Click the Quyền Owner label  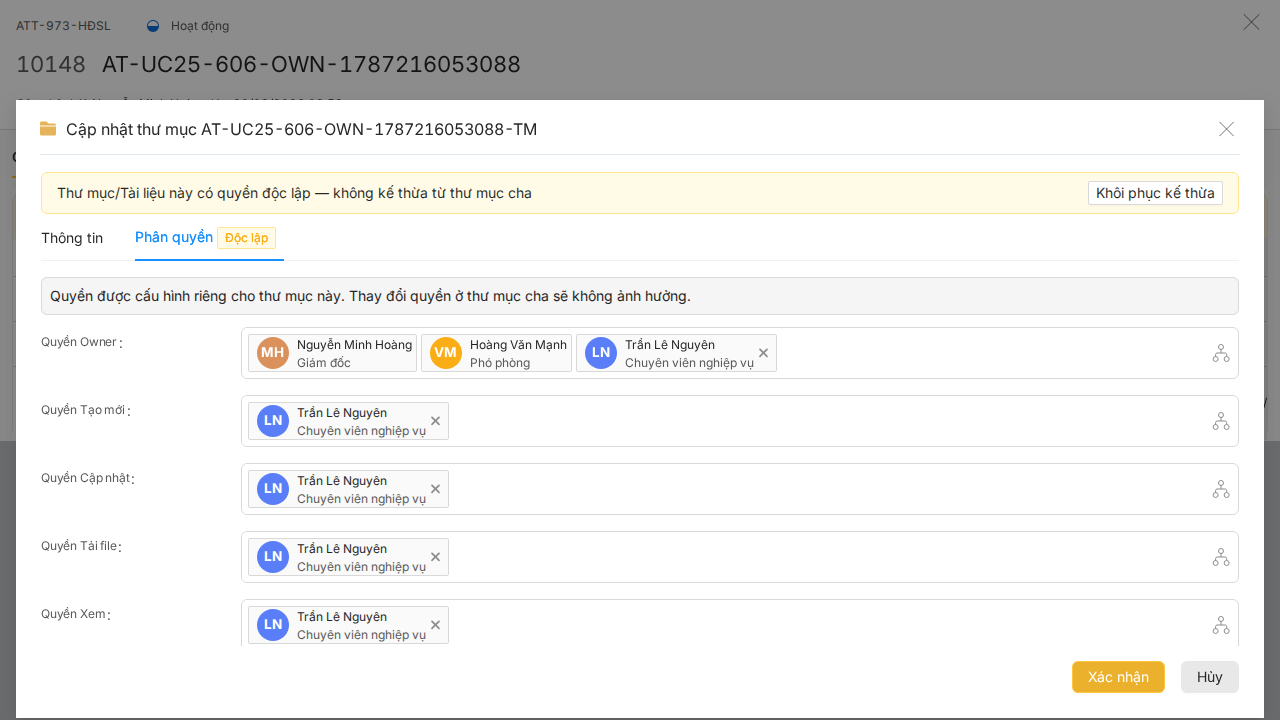pos(79,342)
